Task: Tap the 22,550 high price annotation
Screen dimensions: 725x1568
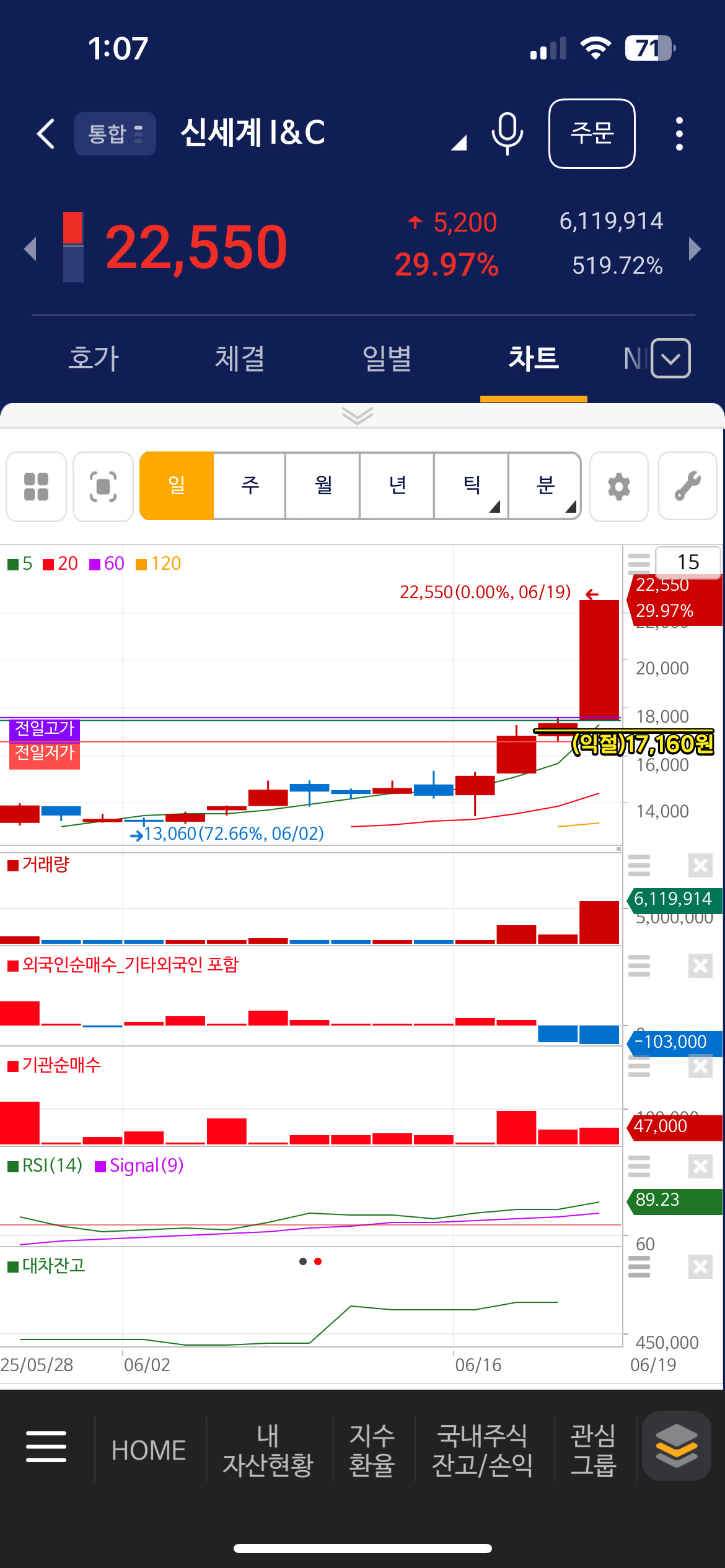Action: [485, 593]
